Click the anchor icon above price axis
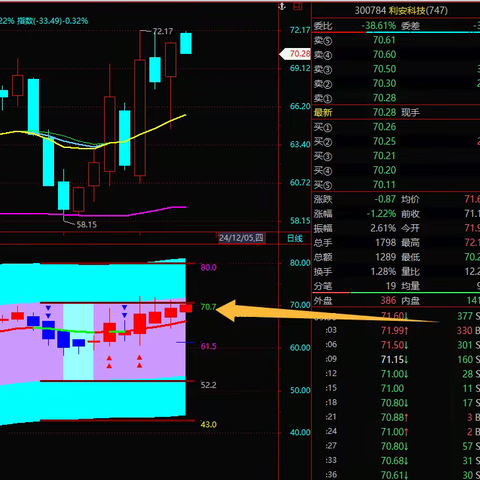This screenshot has height=480, width=480. (x=282, y=6)
